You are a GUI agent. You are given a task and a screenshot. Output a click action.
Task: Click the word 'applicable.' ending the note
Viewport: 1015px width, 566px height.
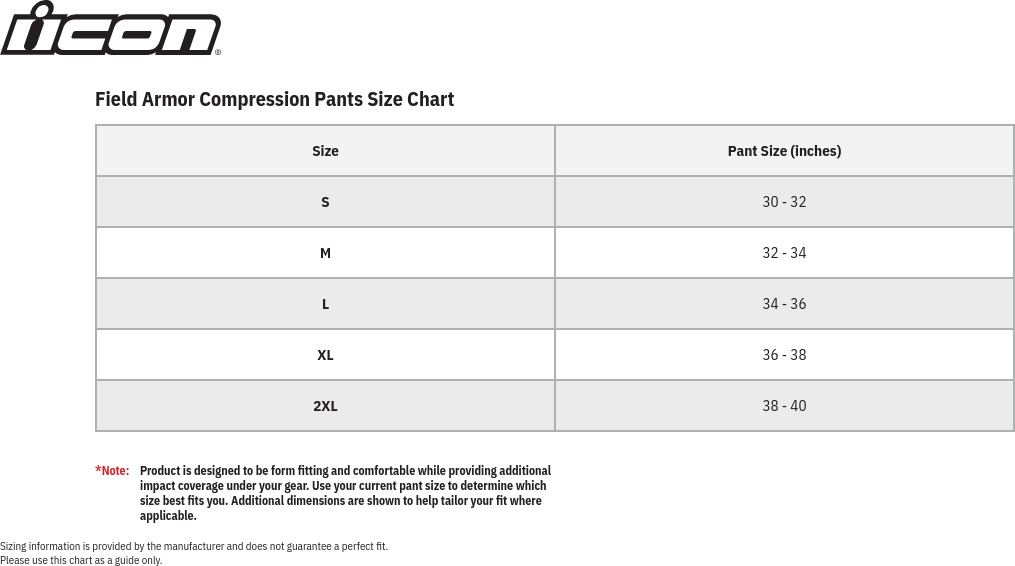click(x=168, y=516)
